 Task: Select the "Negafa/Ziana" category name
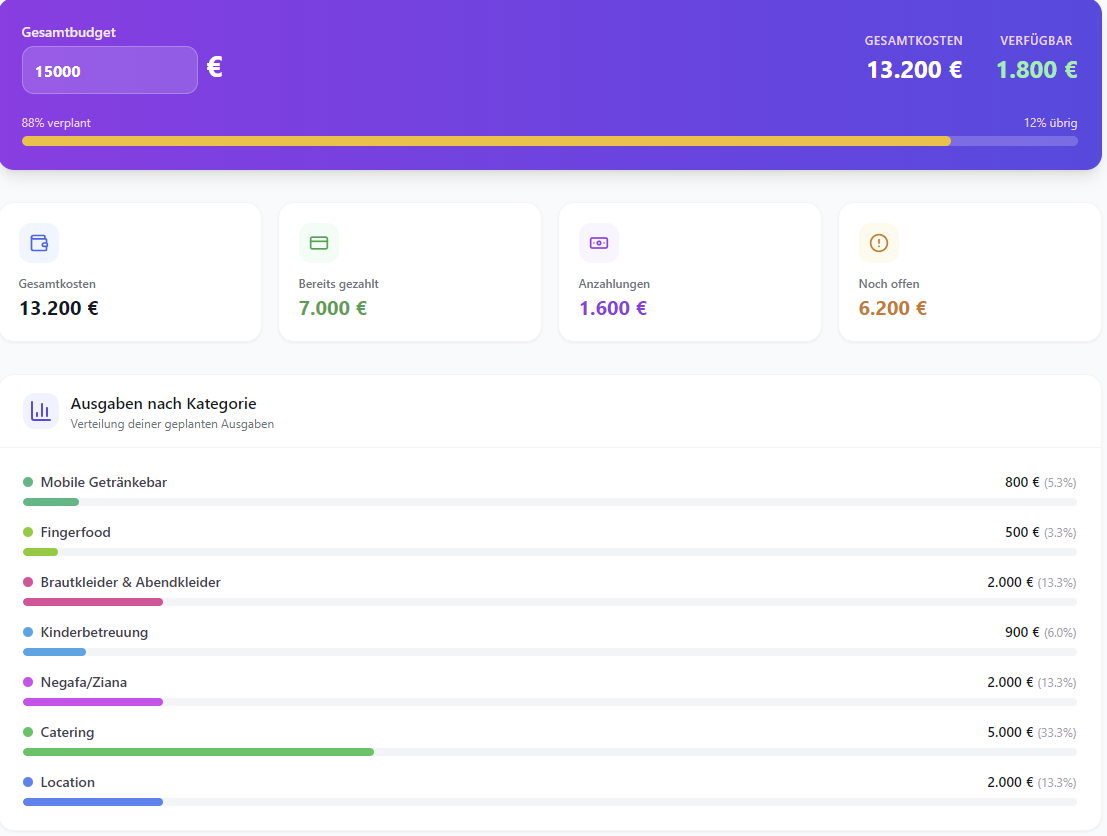[x=83, y=683]
